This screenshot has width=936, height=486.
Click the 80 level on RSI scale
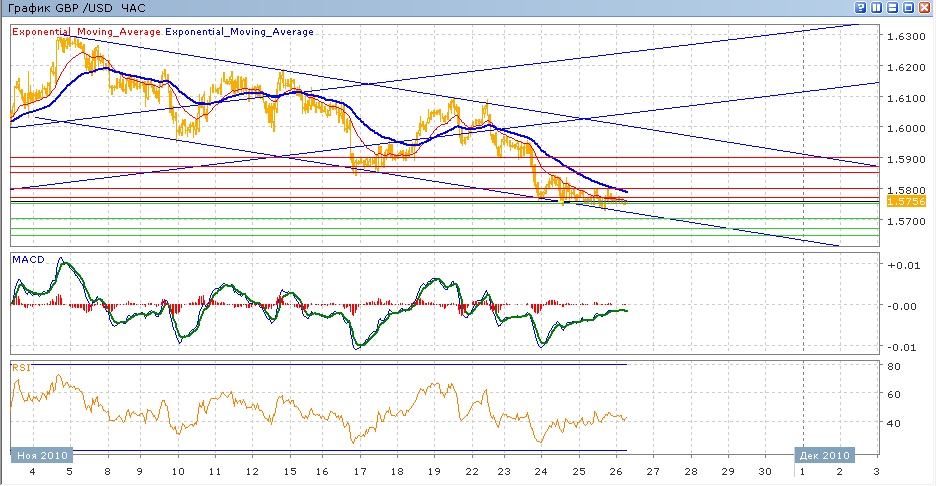(x=894, y=367)
